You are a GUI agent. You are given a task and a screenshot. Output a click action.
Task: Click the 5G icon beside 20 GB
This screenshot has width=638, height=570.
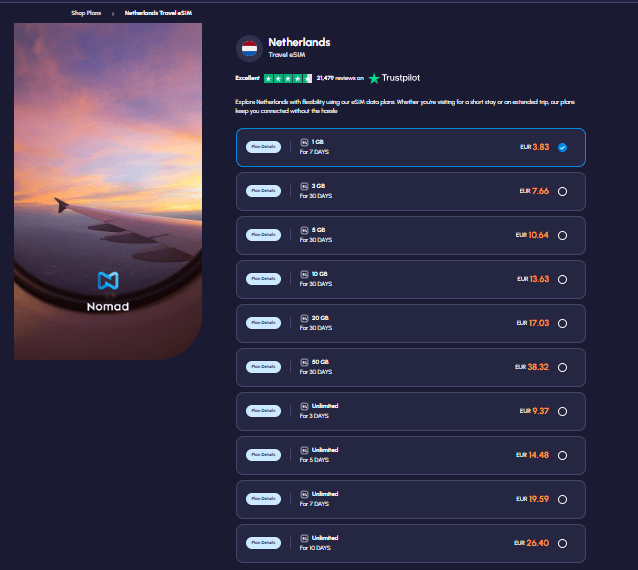click(304, 318)
